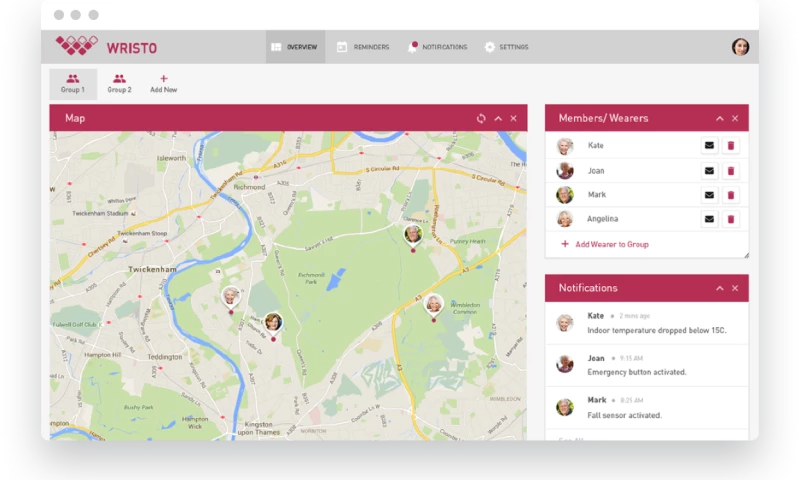Click the Notifications panel title
The height and width of the screenshot is (480, 800).
click(588, 288)
